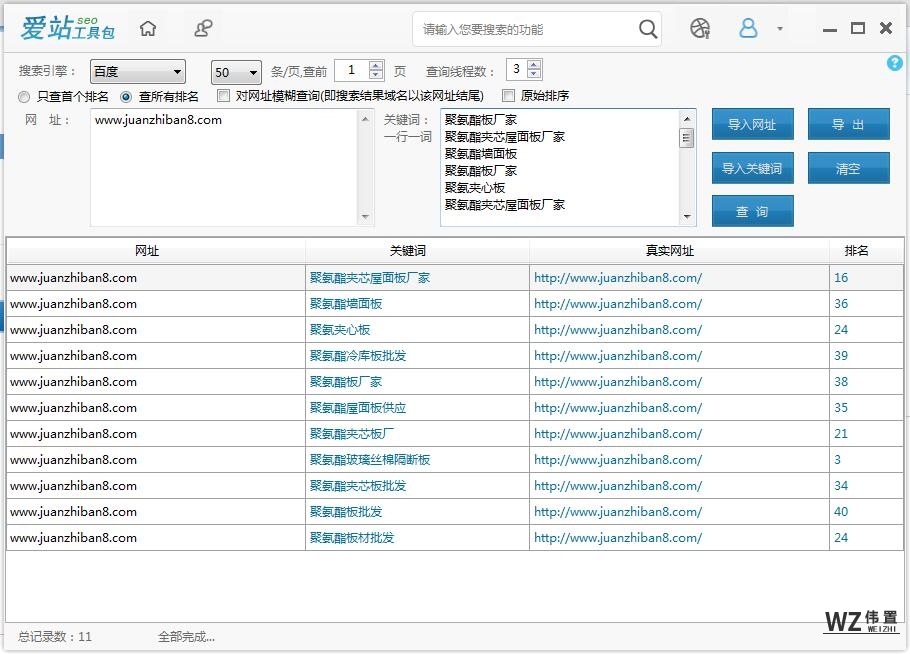910x654 pixels.
Task: Click the keyword list scrollbar thumb
Action: tap(687, 137)
